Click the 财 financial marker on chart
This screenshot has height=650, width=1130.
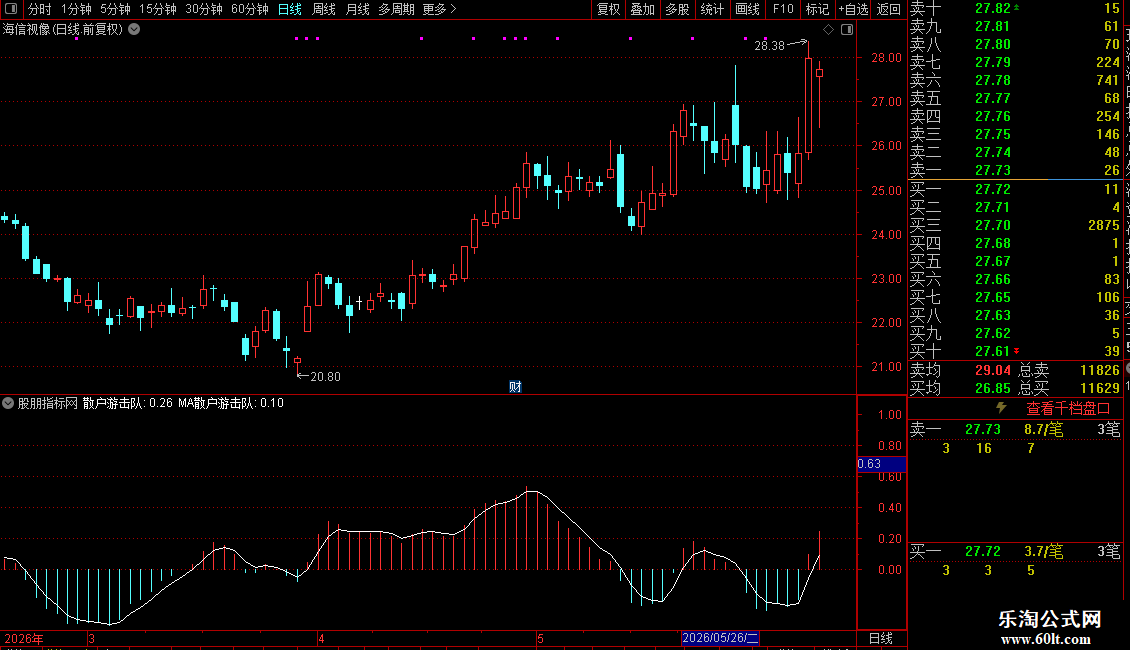tap(515, 387)
